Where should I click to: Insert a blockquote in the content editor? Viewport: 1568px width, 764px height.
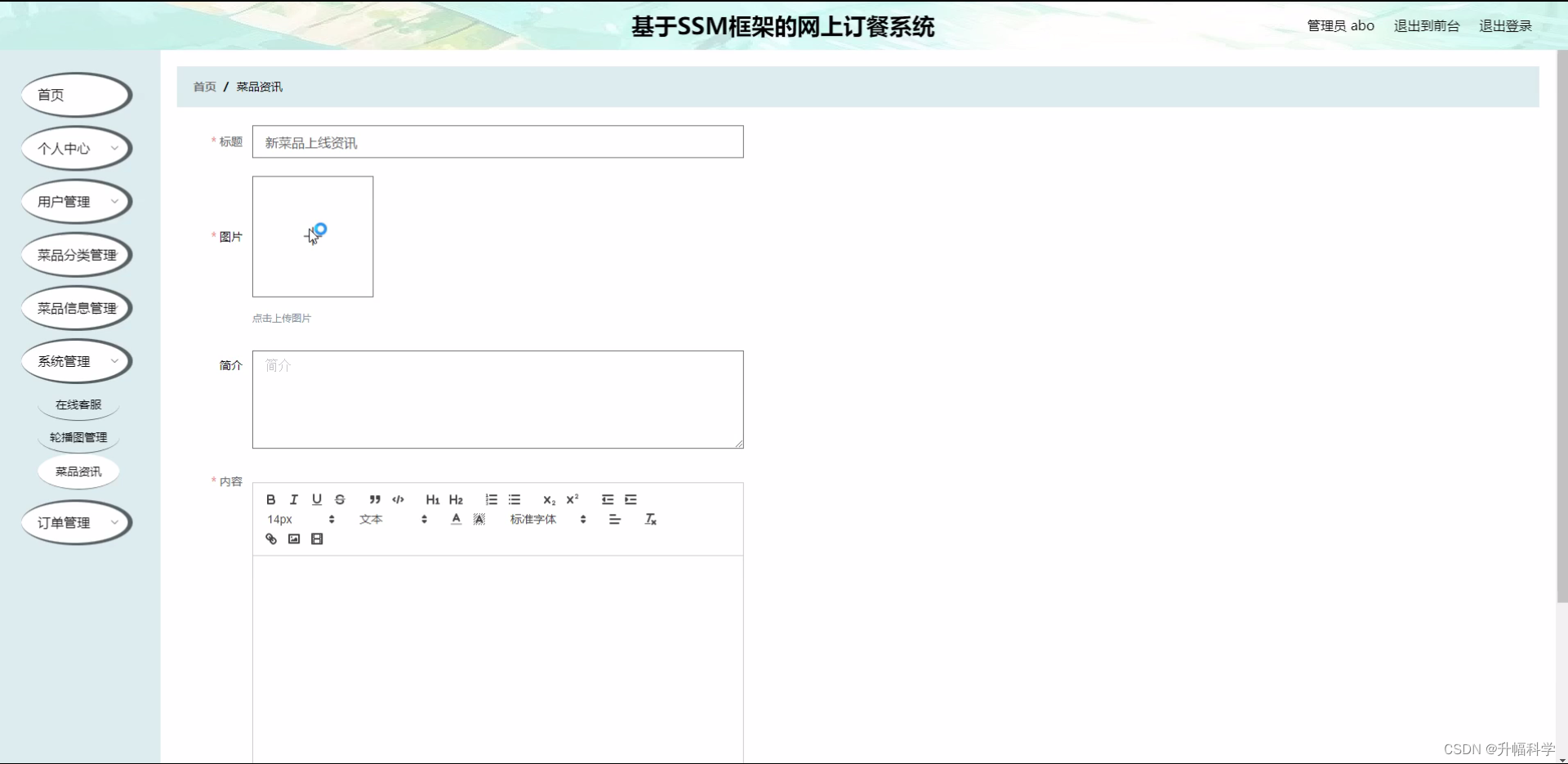(375, 499)
